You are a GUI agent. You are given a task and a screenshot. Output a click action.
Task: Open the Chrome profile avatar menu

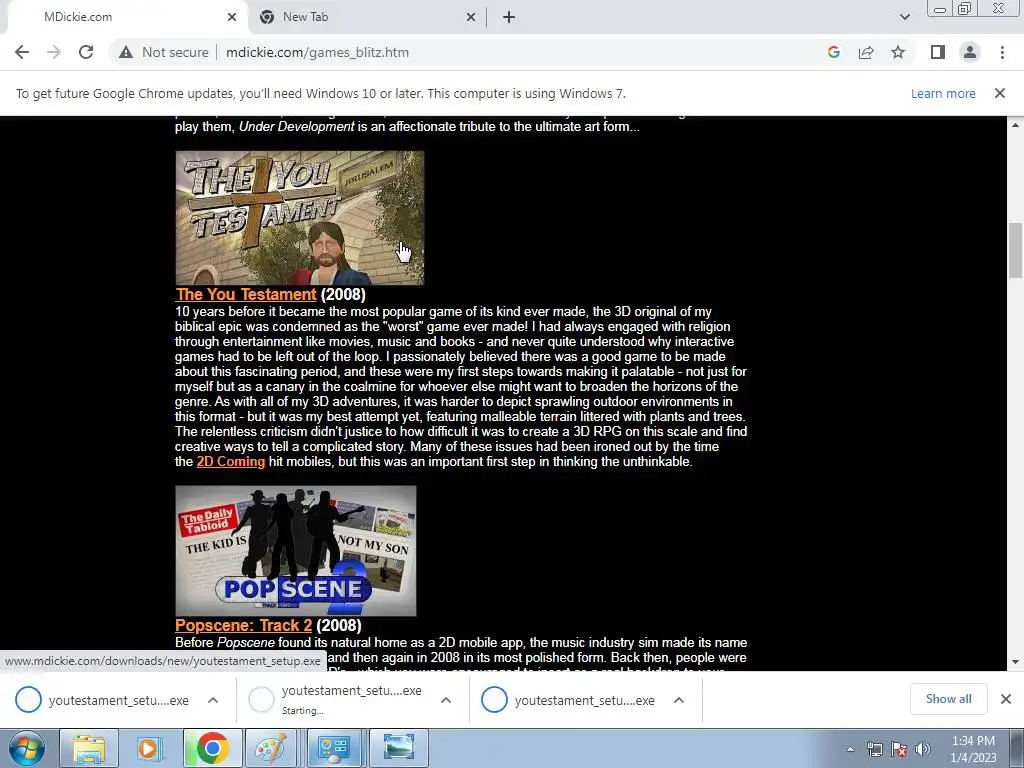pos(970,52)
